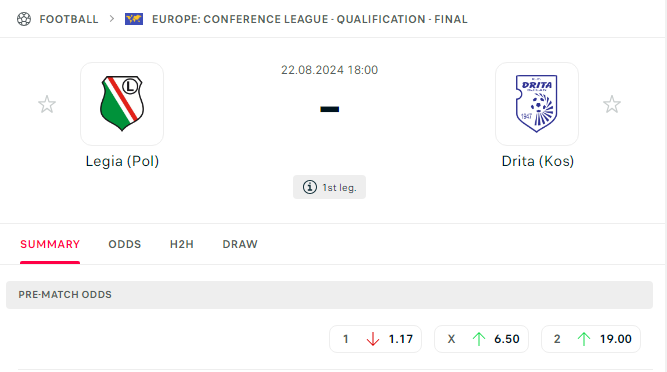Pick away win odds 19.00
The height and width of the screenshot is (372, 667).
[x=591, y=339]
